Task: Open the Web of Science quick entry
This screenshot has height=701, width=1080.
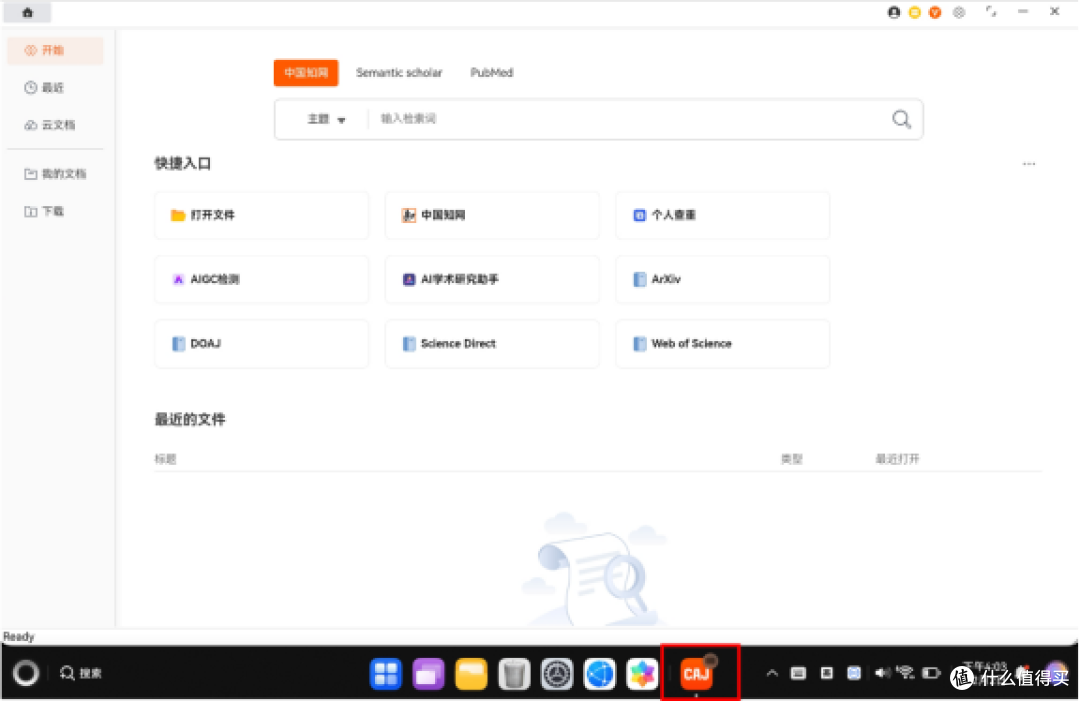Action: coord(723,344)
